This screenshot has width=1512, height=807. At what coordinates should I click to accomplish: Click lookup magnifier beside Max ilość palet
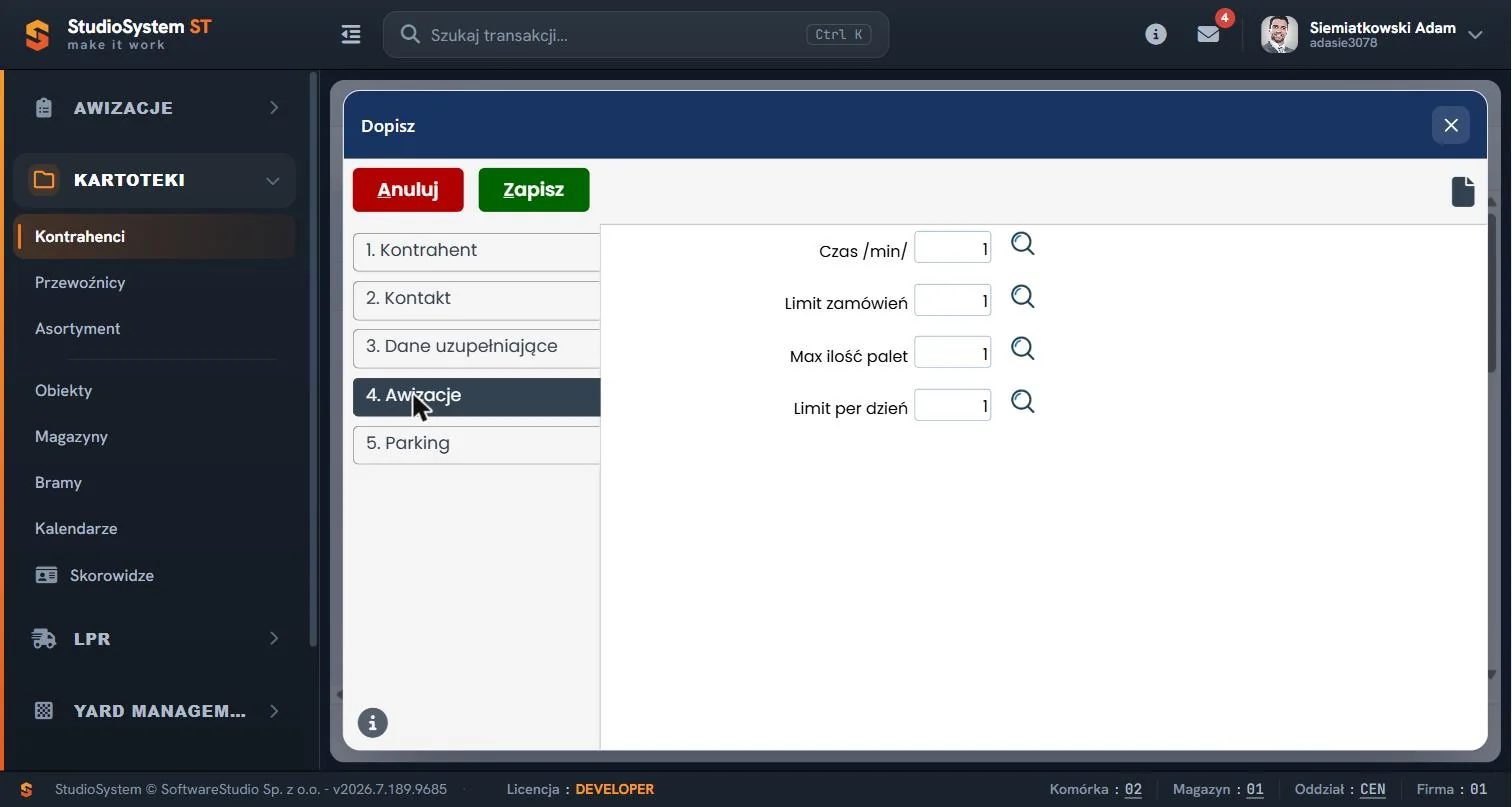click(1022, 349)
